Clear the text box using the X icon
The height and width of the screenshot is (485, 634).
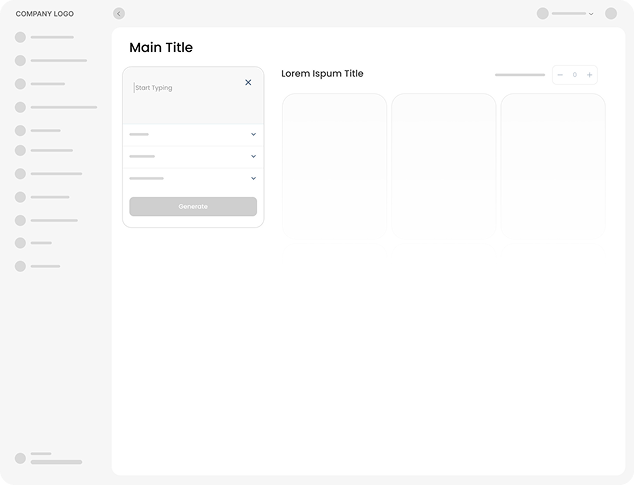248,82
